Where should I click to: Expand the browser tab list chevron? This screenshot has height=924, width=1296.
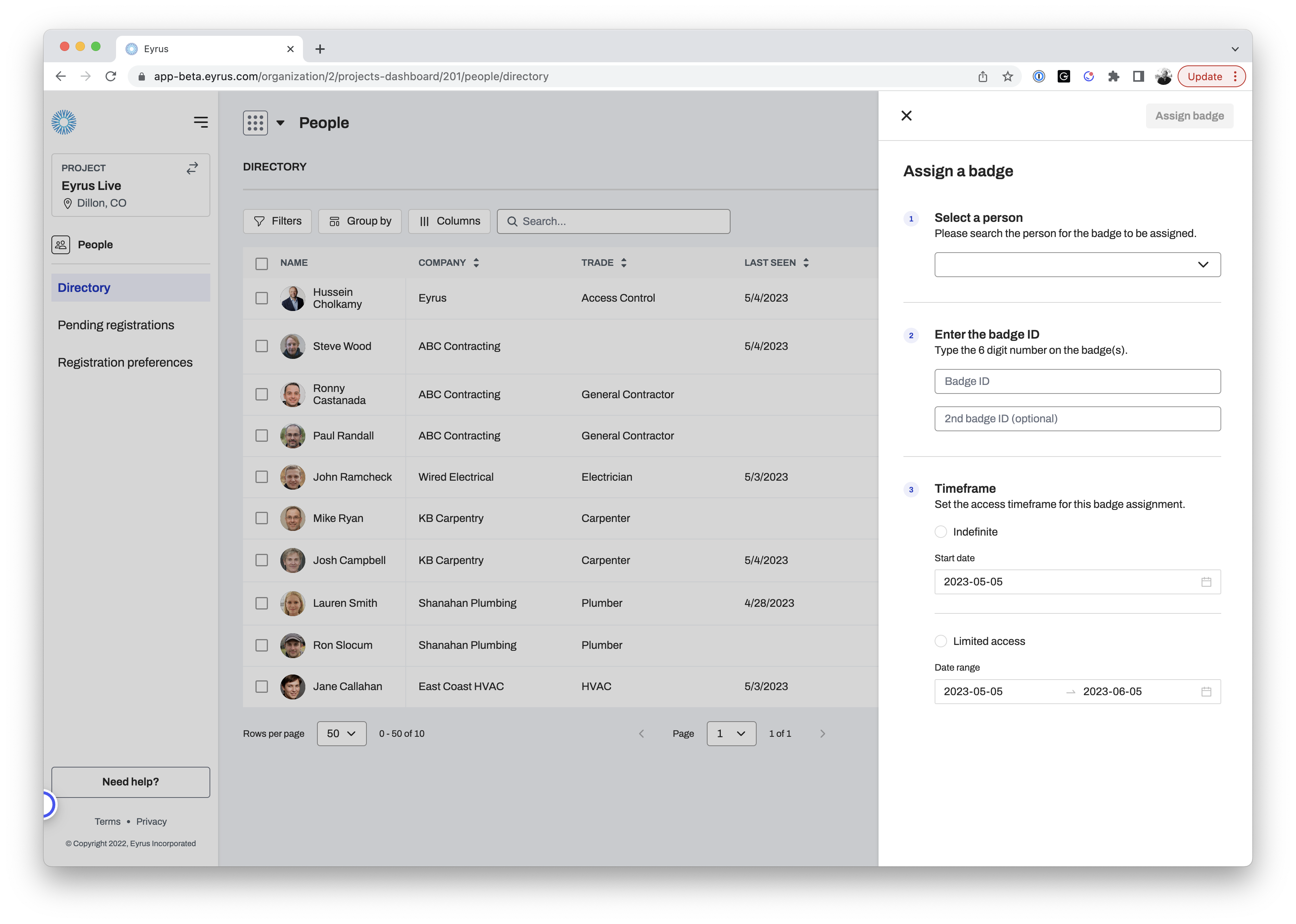pyautogui.click(x=1235, y=49)
